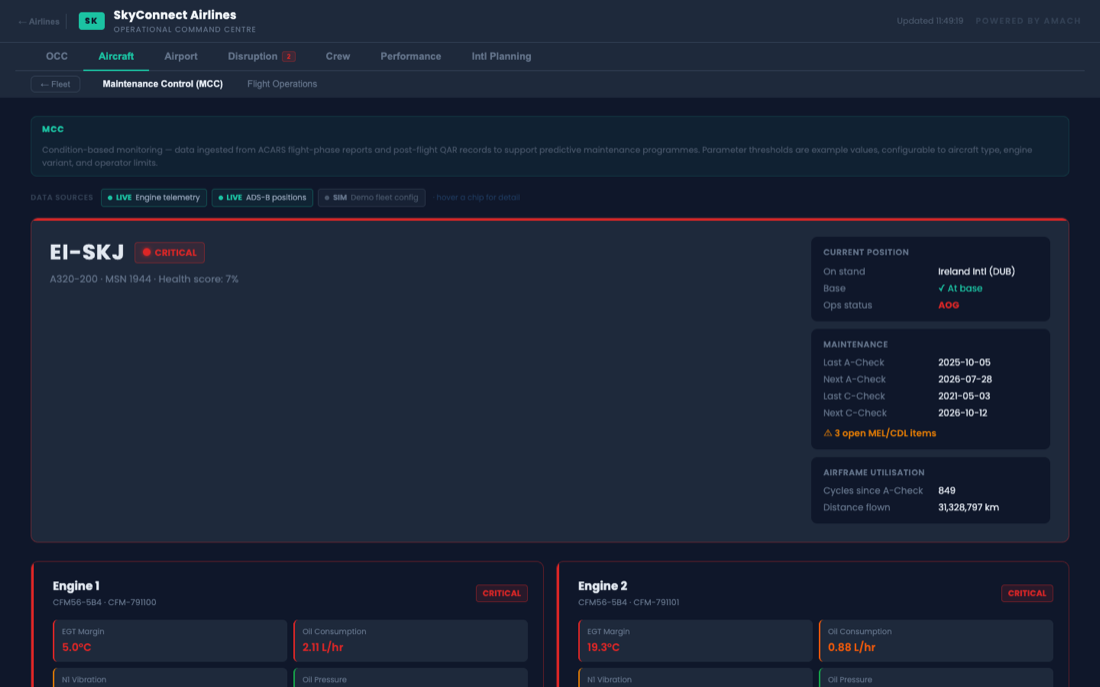Click Distance flown value 31,328,797 km
The height and width of the screenshot is (687, 1100).
pos(968,507)
